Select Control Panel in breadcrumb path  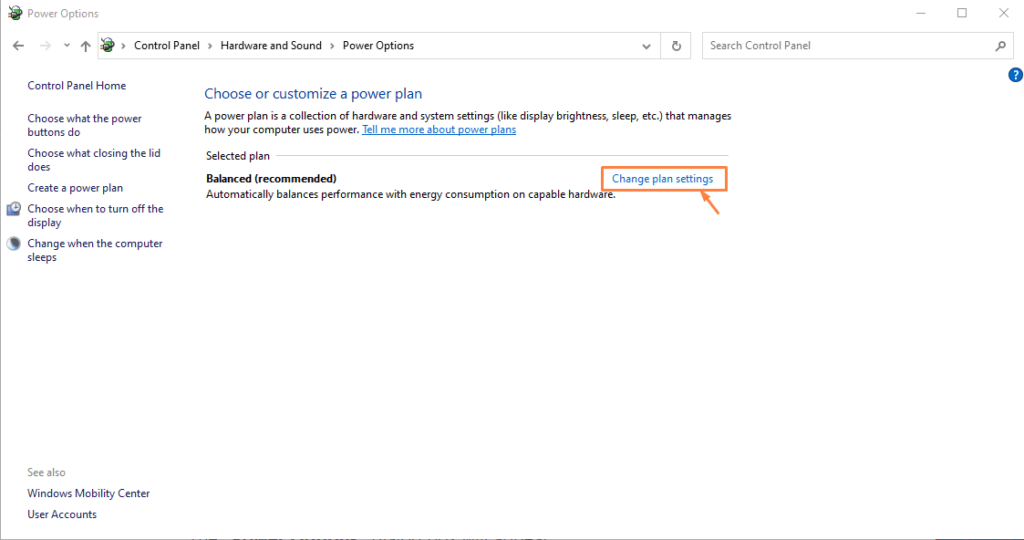(x=166, y=46)
